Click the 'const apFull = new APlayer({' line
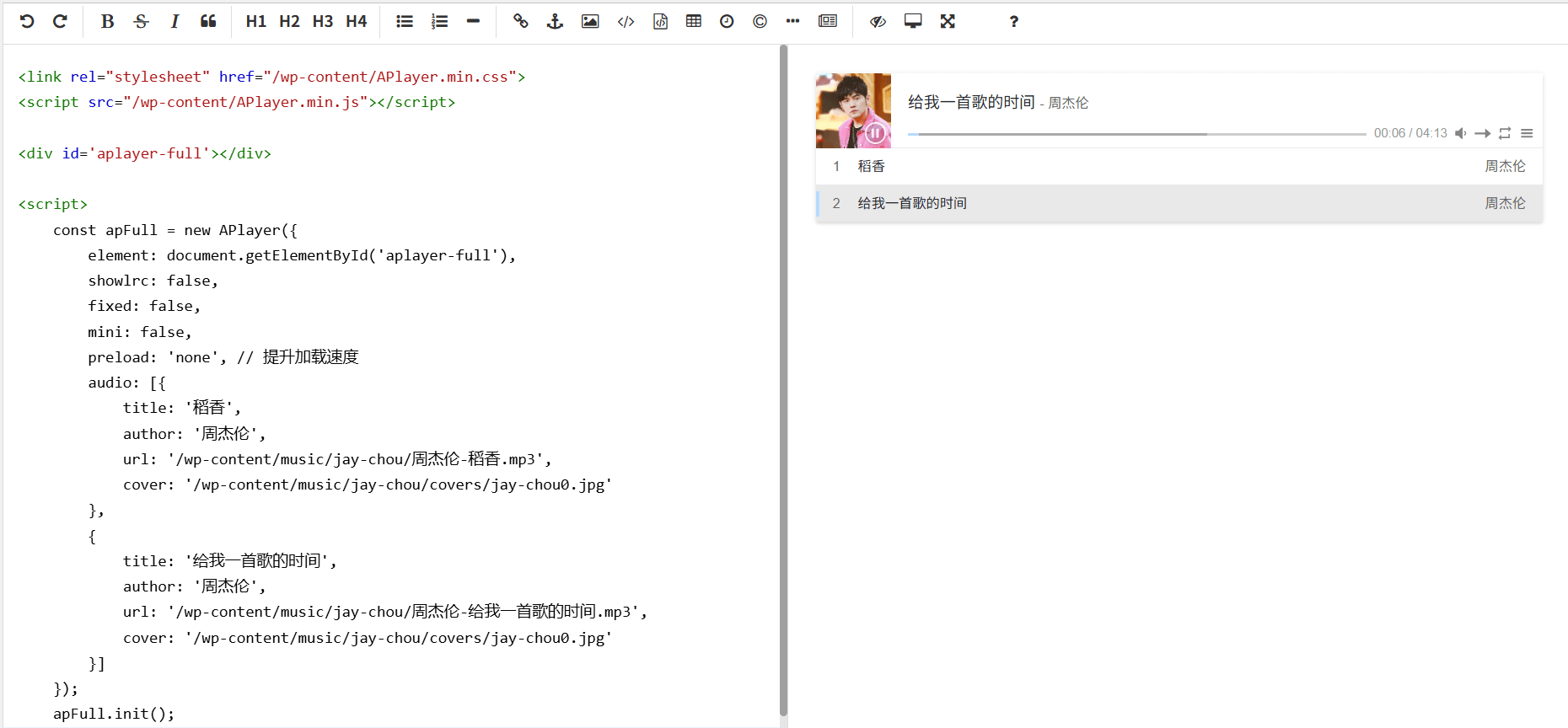Image resolution: width=1568 pixels, height=728 pixels. click(x=175, y=230)
